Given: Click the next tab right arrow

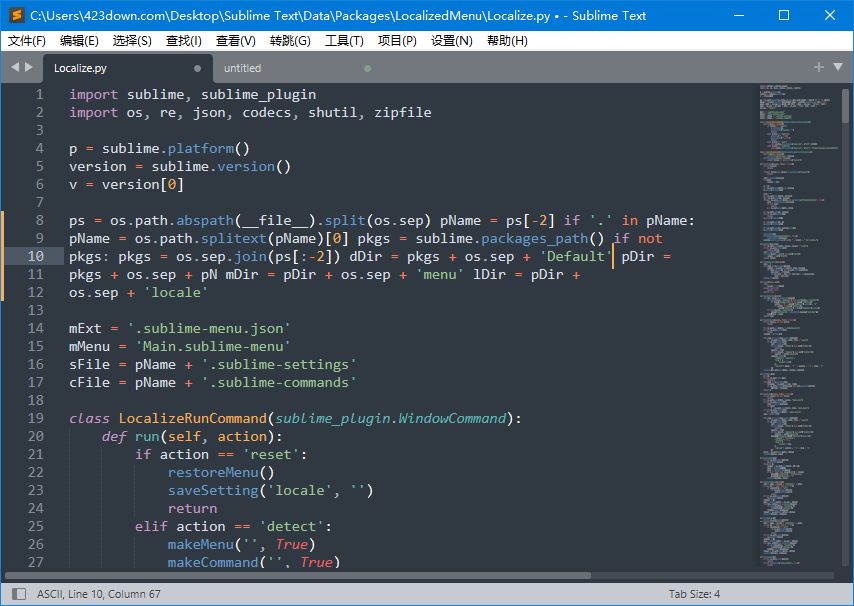Looking at the screenshot, I should pos(29,67).
